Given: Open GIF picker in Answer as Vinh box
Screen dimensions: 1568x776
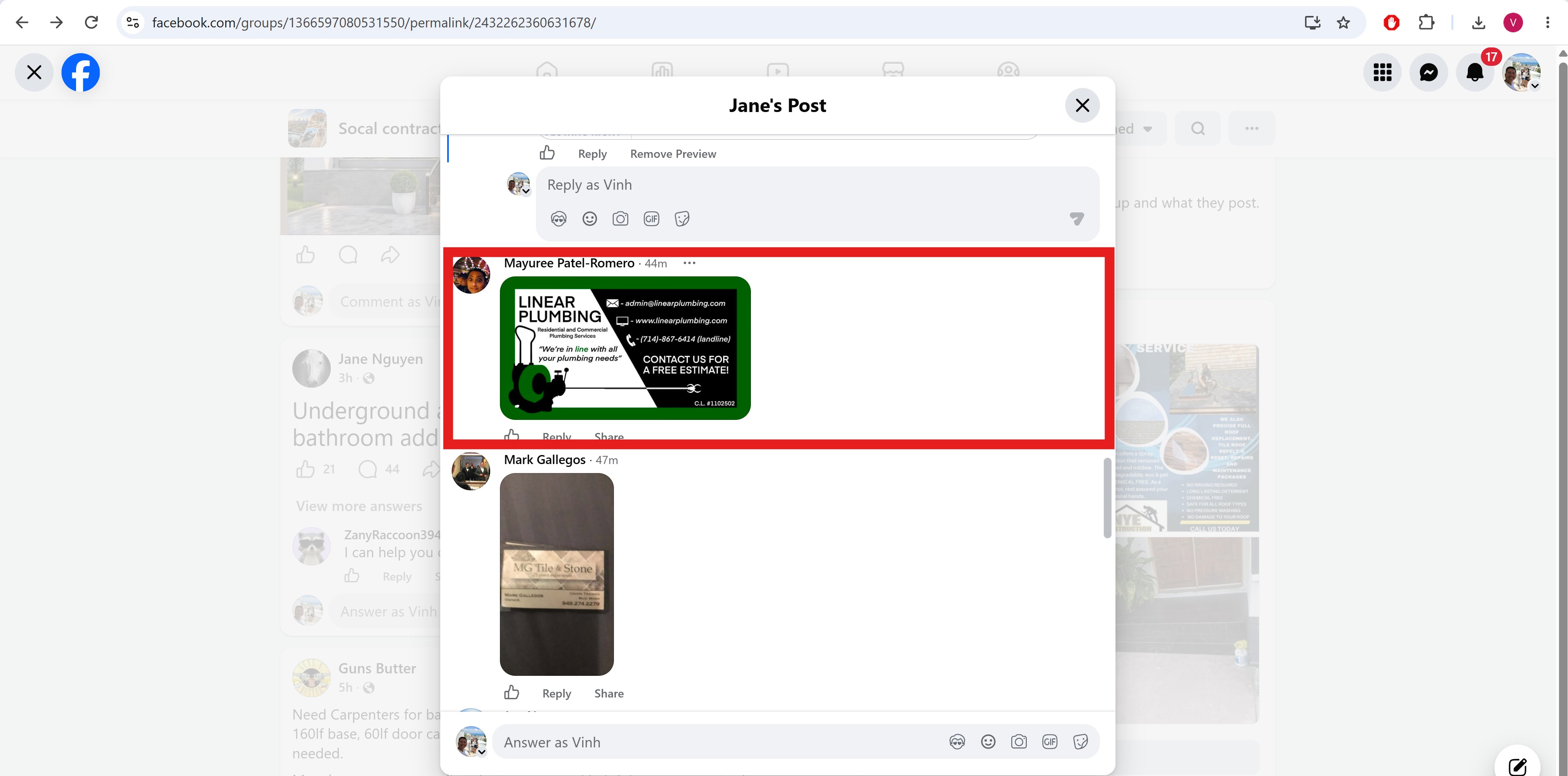Looking at the screenshot, I should [x=1049, y=742].
